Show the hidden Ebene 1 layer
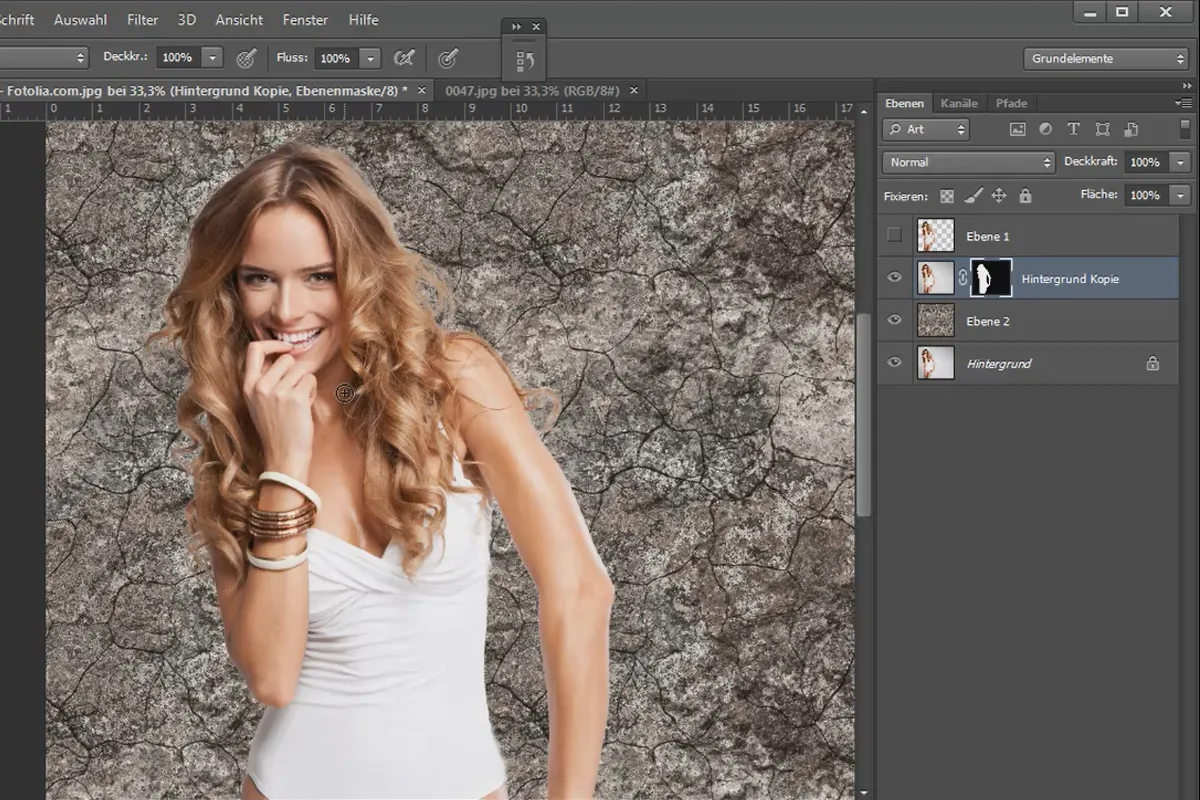1200x800 pixels. [x=894, y=236]
